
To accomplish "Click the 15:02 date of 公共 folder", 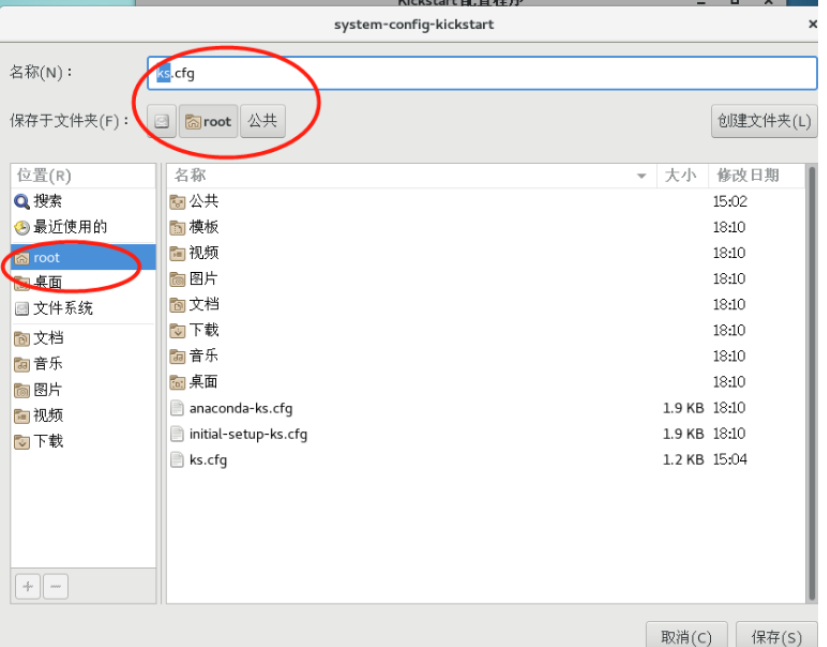I will coord(730,201).
